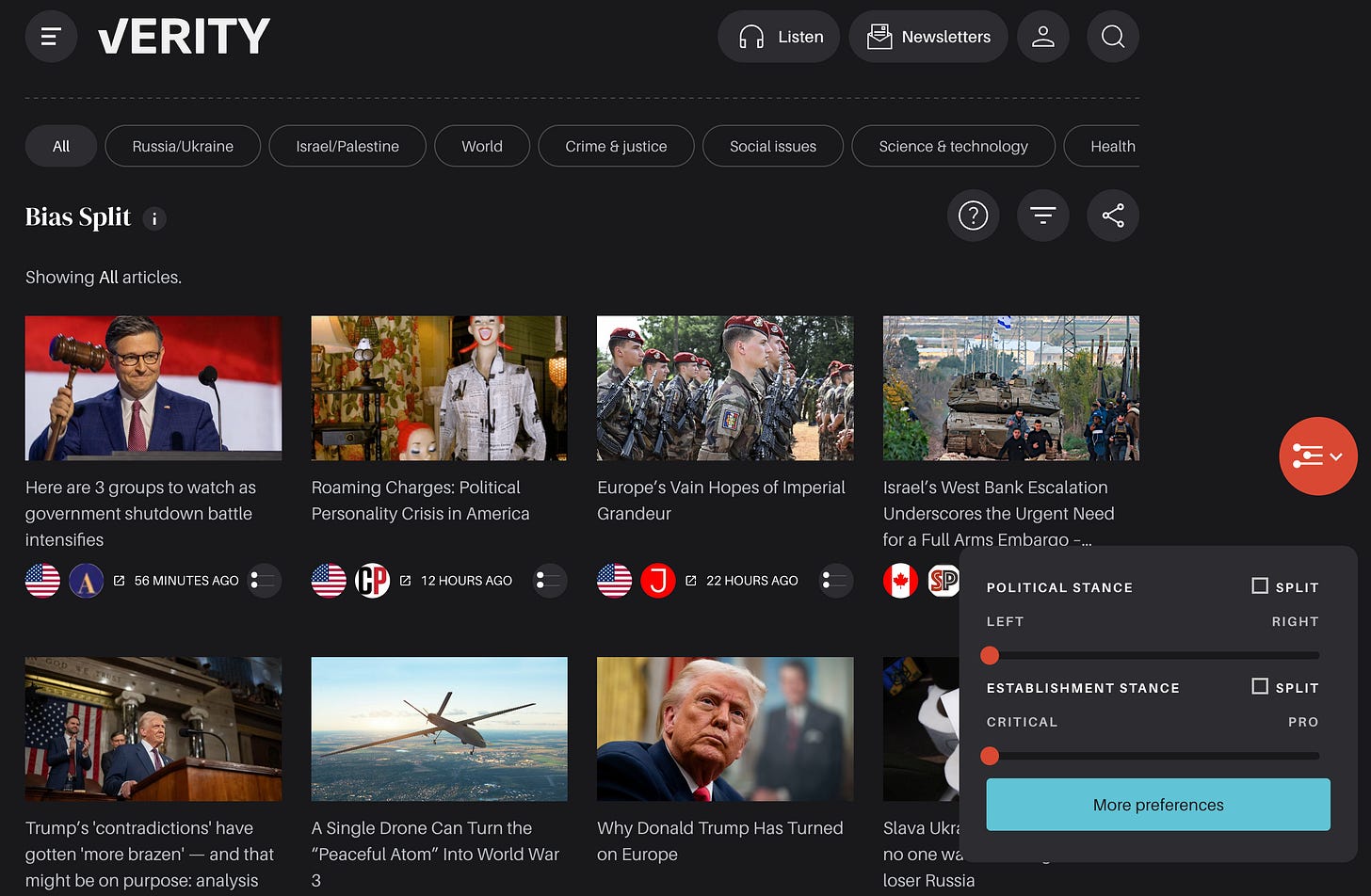
Task: Toggle the red floating bias preferences button
Action: (x=1318, y=456)
